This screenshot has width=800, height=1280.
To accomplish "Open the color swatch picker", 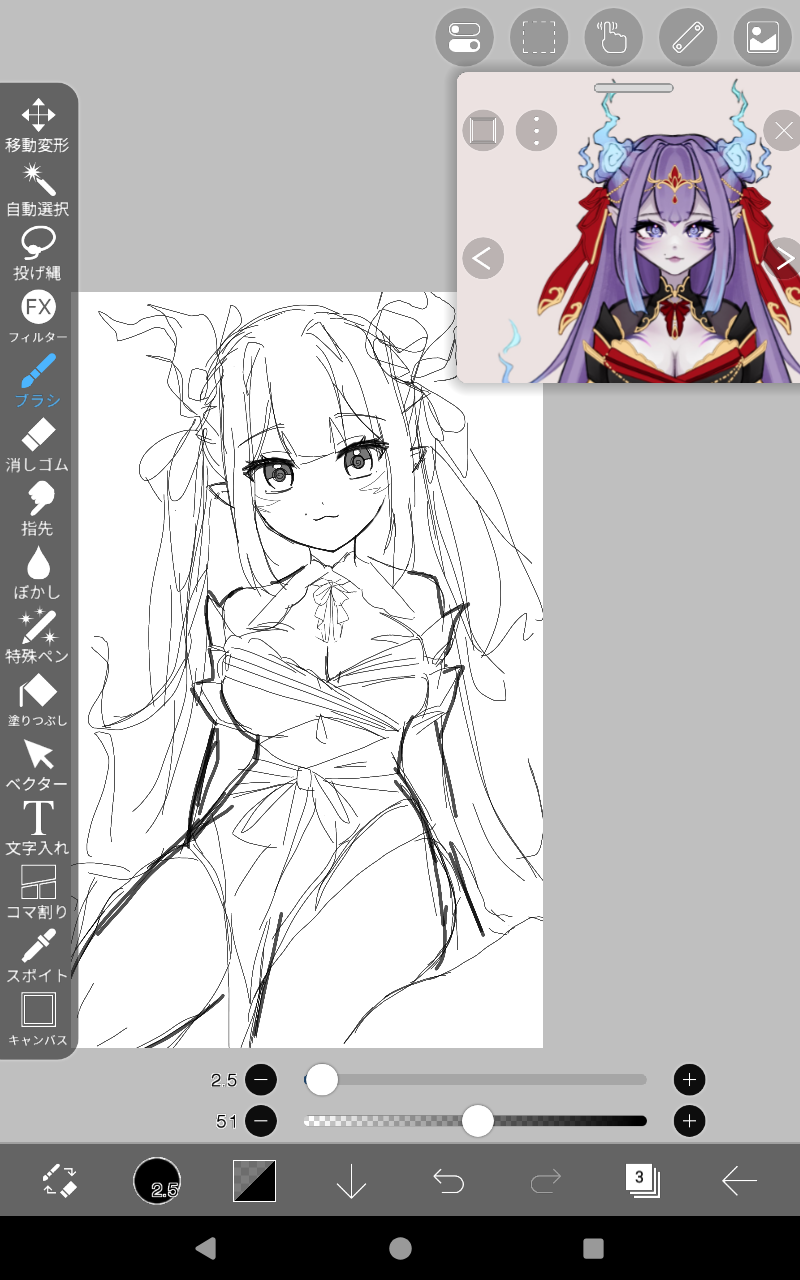I will [254, 1181].
